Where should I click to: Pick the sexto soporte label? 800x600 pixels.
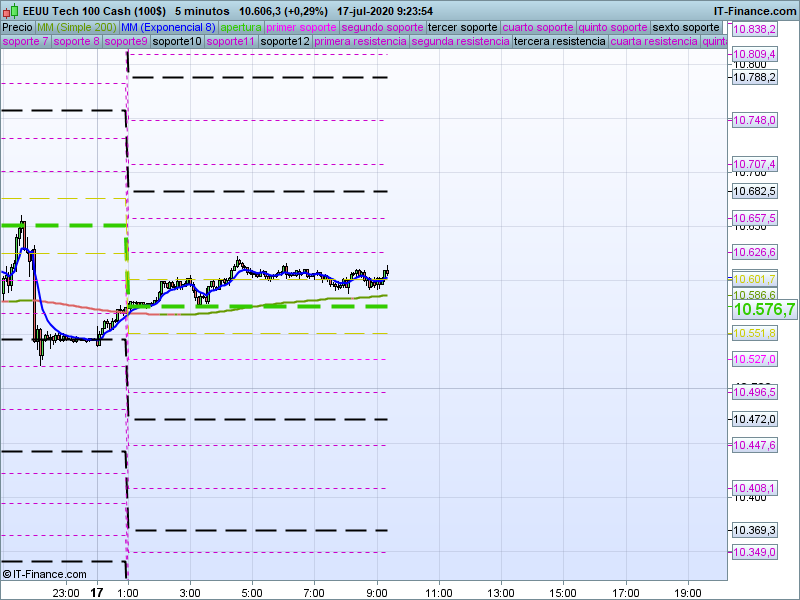pyautogui.click(x=686, y=28)
